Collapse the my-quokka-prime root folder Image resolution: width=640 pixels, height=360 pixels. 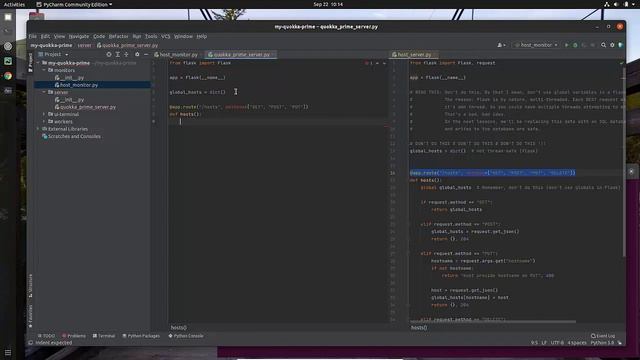[x=39, y=63]
